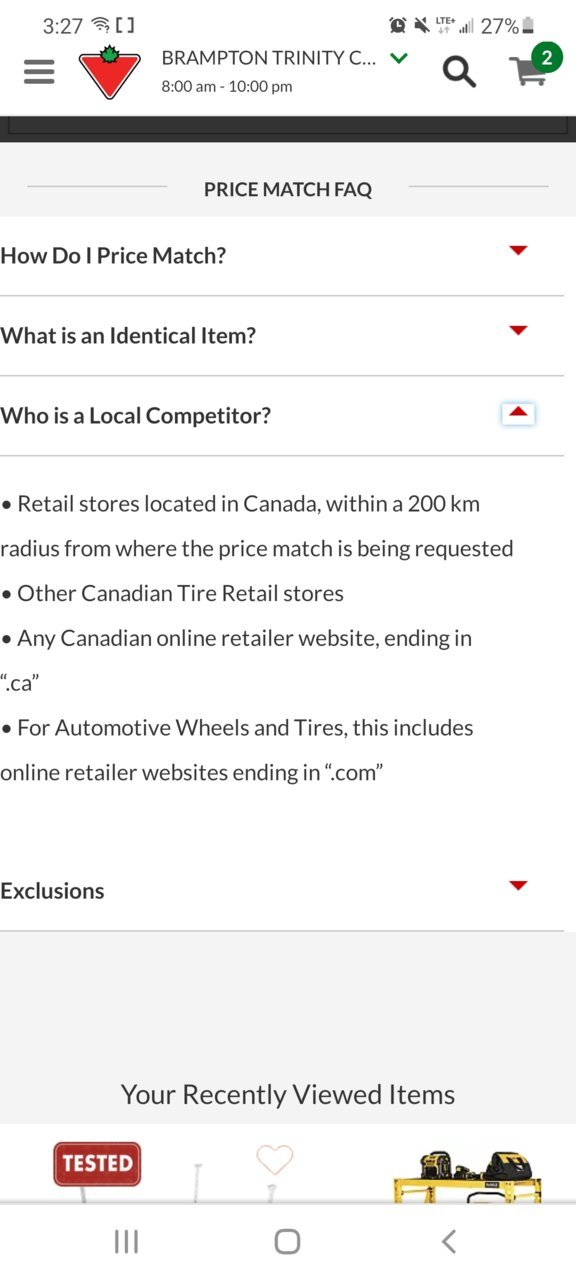Select Brampton Trinity store name
Screen dimensions: 576x1280
269,58
